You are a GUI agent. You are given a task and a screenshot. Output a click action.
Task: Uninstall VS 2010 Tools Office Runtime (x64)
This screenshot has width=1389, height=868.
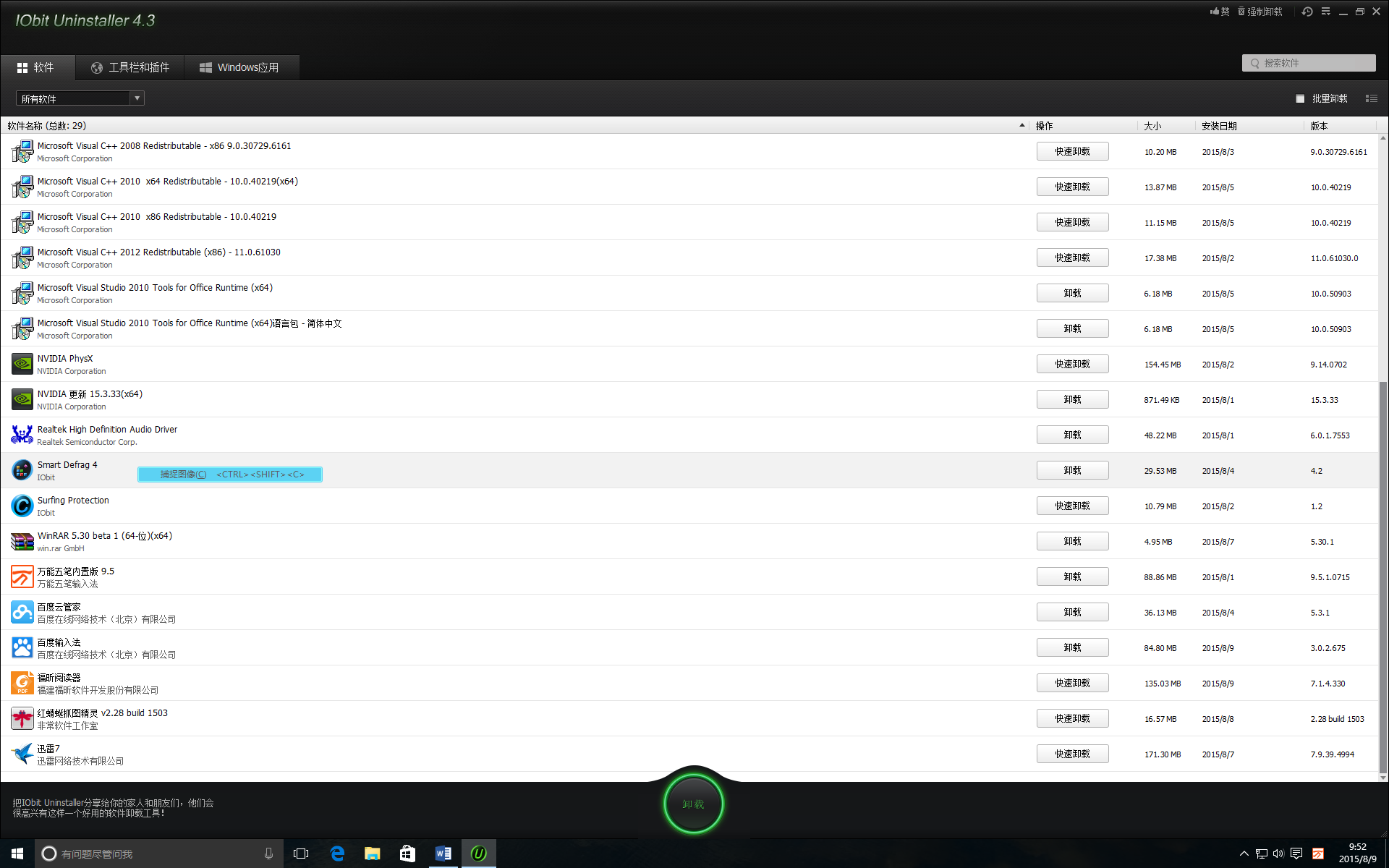point(1072,293)
